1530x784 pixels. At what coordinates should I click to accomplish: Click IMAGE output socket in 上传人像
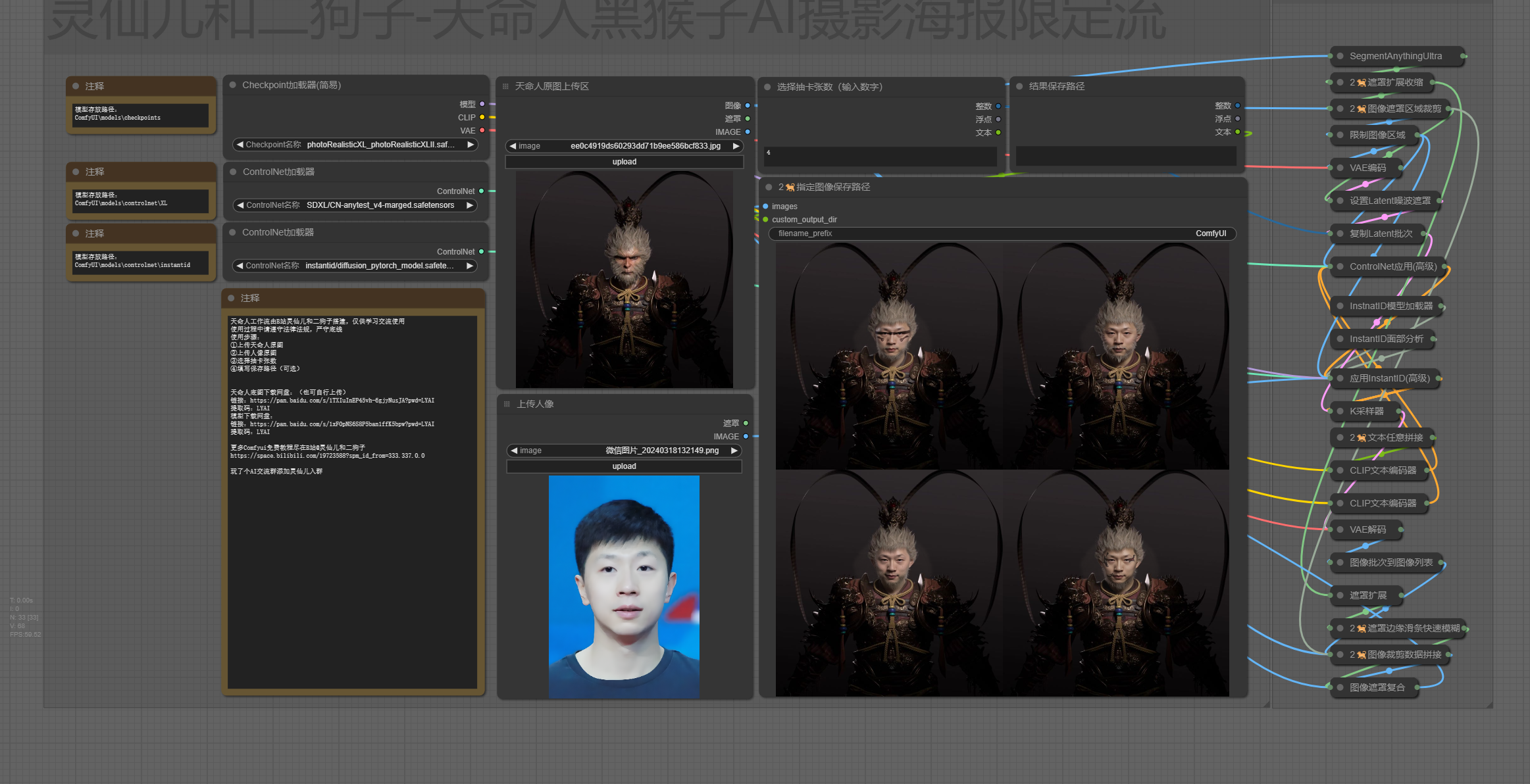click(746, 436)
